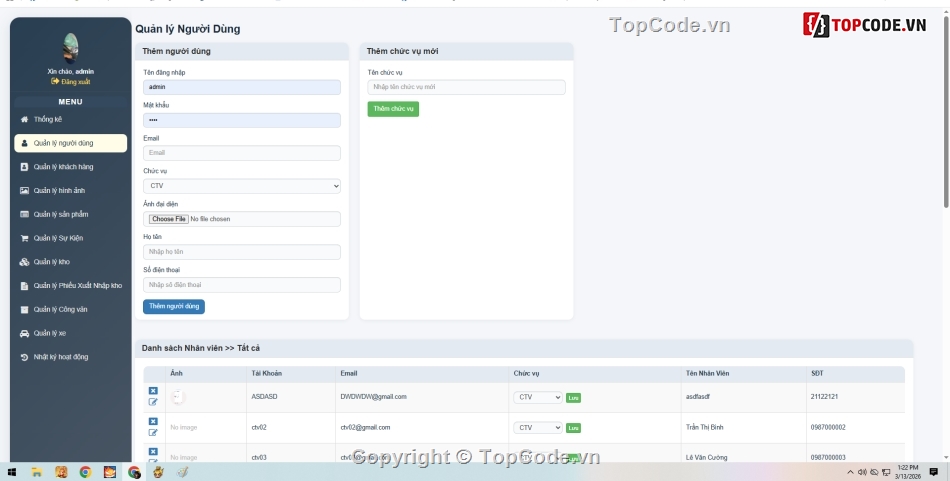Open the Chức vụ dropdown in the add user form
Image resolution: width=950 pixels, height=481 pixels.
tap(242, 186)
